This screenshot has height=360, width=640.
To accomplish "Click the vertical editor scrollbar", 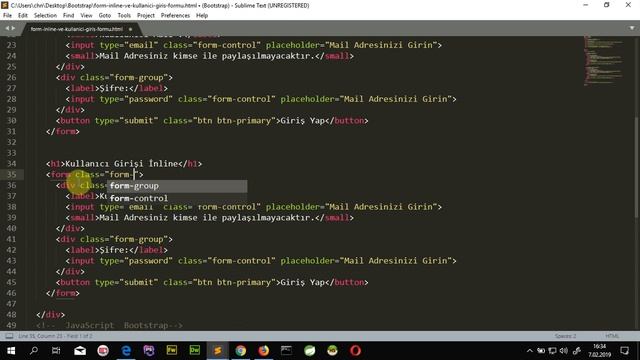I will click(x=637, y=167).
